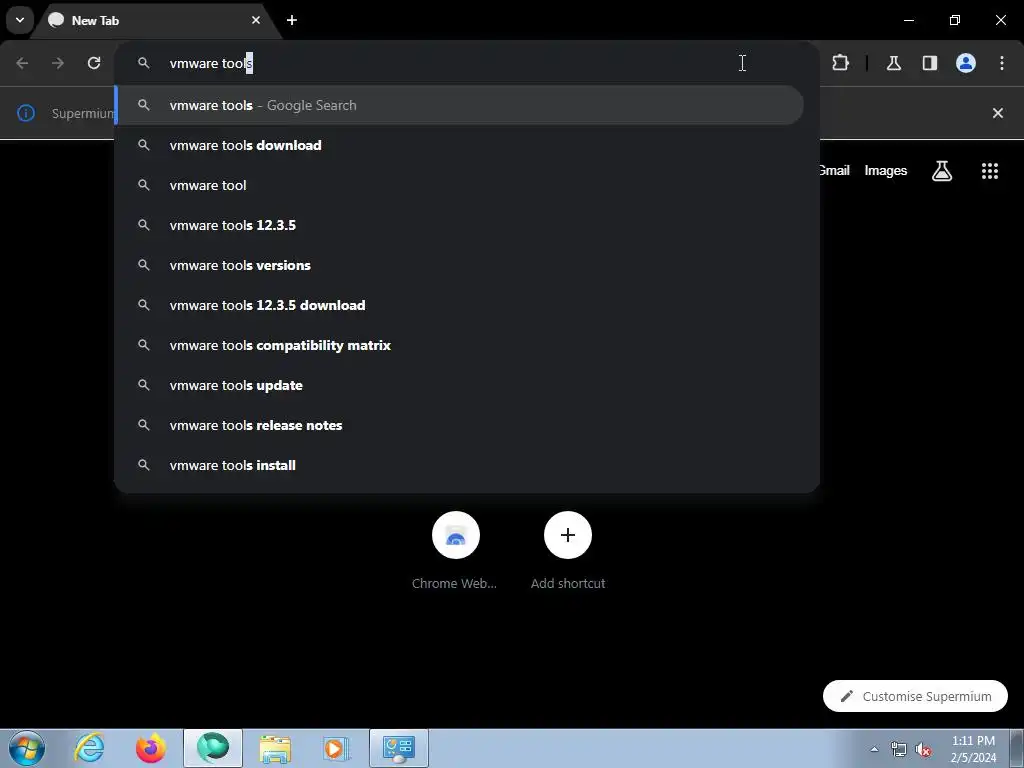
Task: Open the Chrome Web Store shortcut
Action: (x=455, y=551)
